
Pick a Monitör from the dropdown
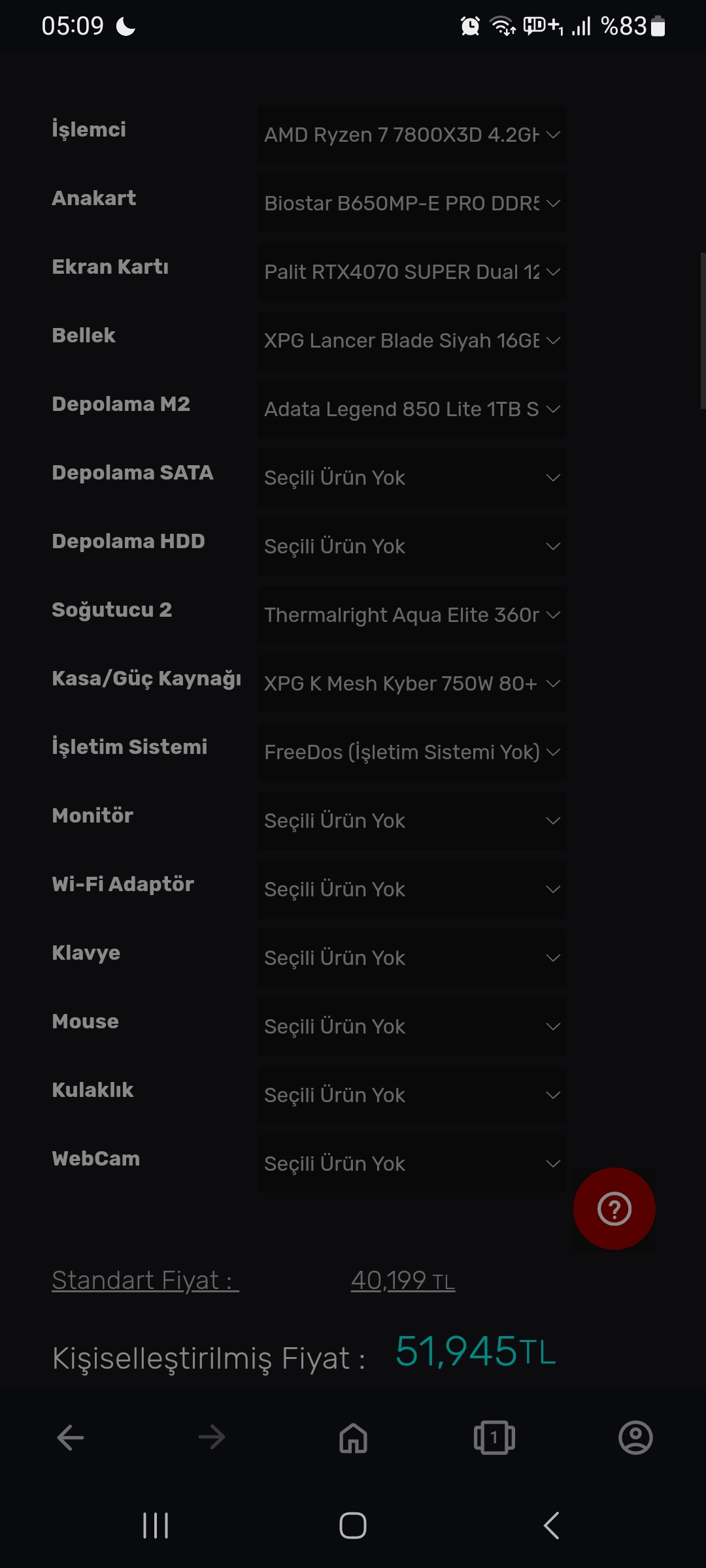412,821
